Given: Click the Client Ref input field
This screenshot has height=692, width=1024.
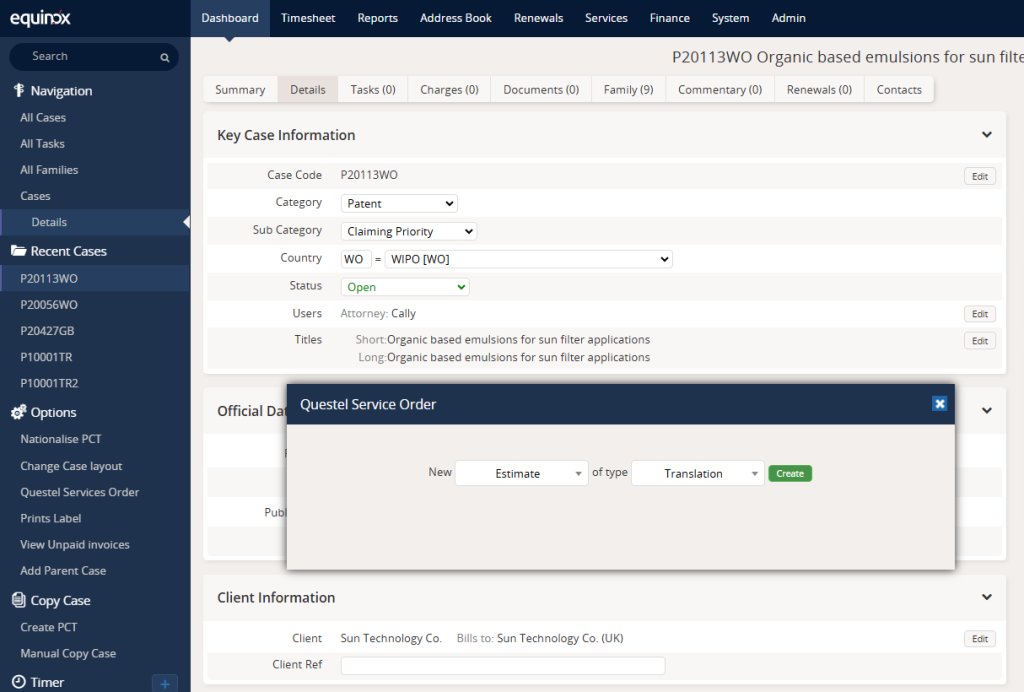Looking at the screenshot, I should click(x=502, y=665).
